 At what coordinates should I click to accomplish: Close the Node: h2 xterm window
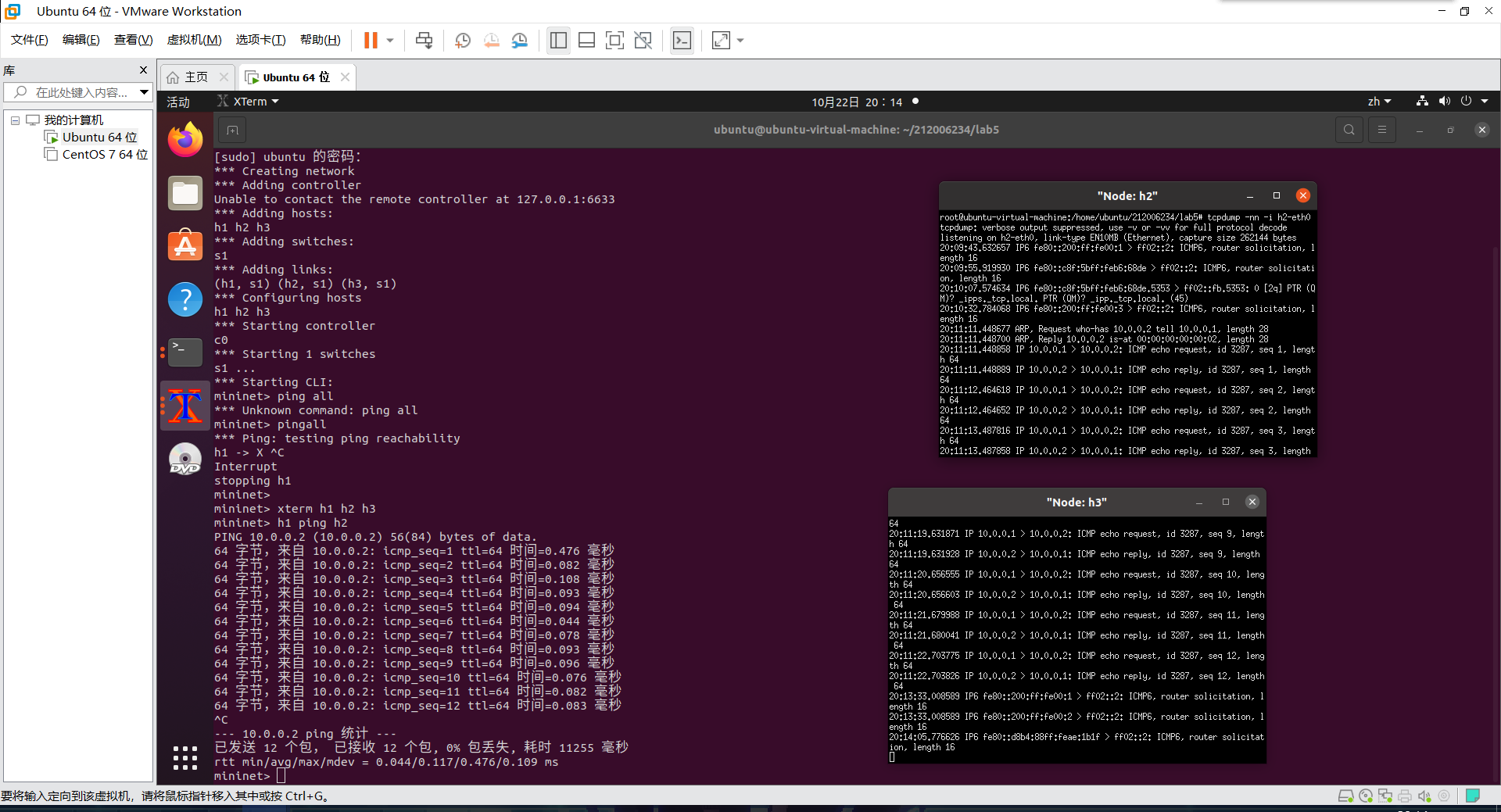click(x=1302, y=195)
